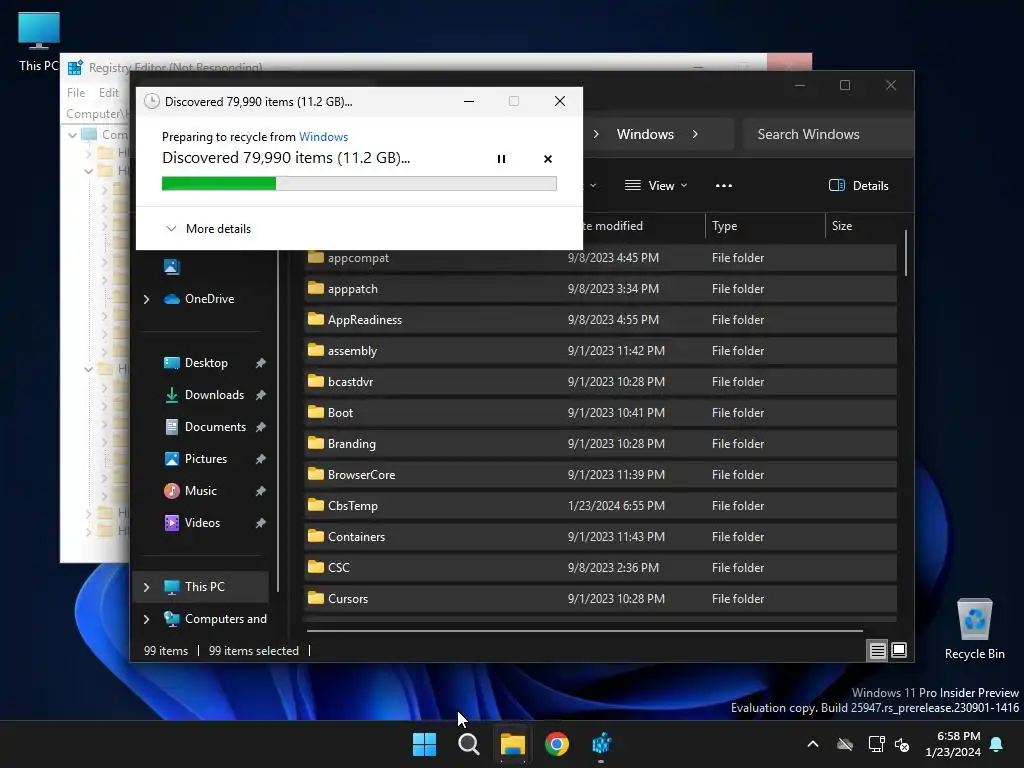This screenshot has width=1024, height=768.
Task: Expand More details in the progress dialog
Action: coord(208,229)
